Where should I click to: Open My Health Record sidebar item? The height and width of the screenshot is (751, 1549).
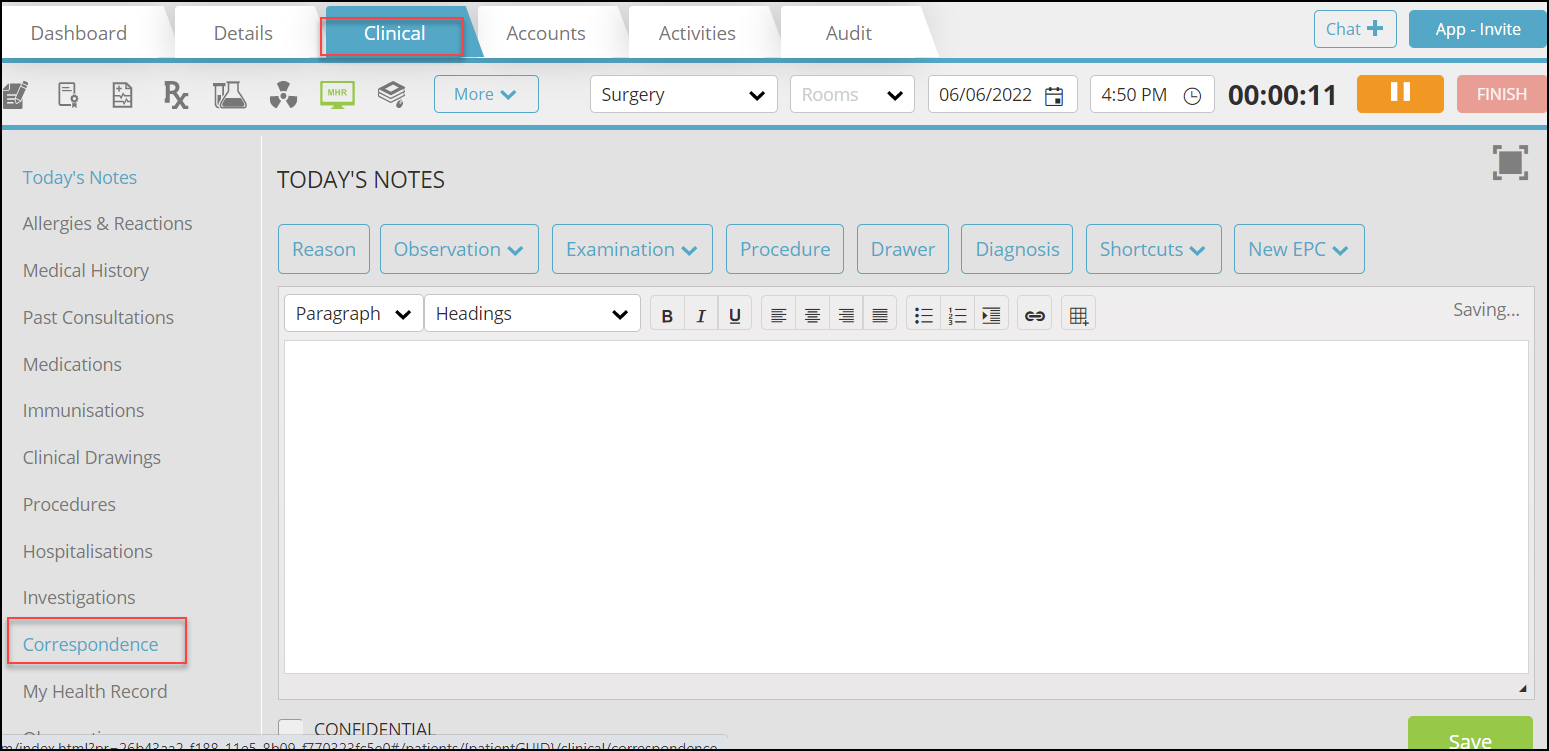tap(95, 691)
